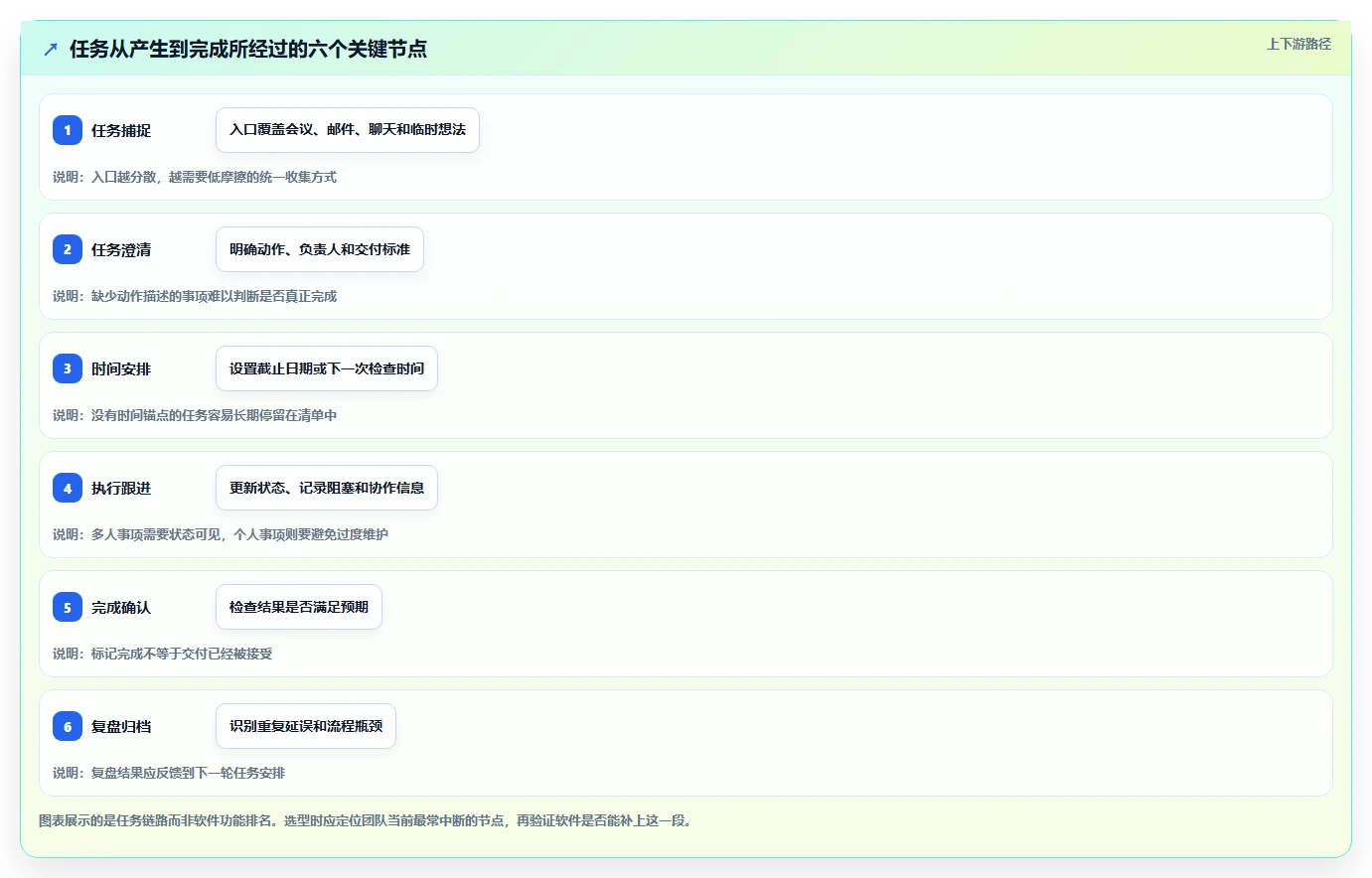The height and width of the screenshot is (878, 1372).
Task: Click the number 4 step badge
Action: [68, 488]
